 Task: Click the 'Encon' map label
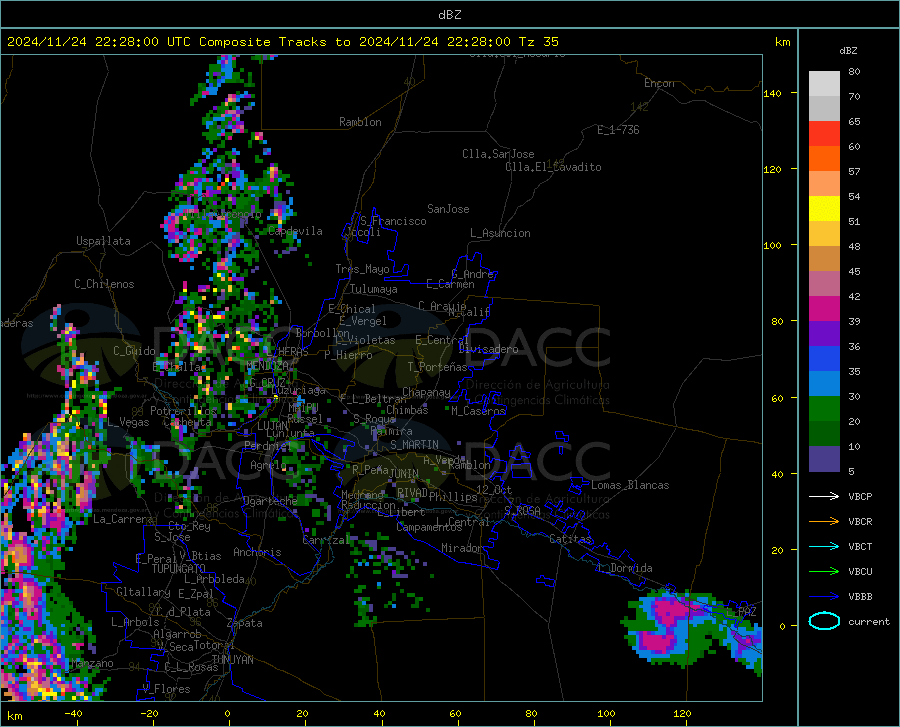click(x=659, y=83)
